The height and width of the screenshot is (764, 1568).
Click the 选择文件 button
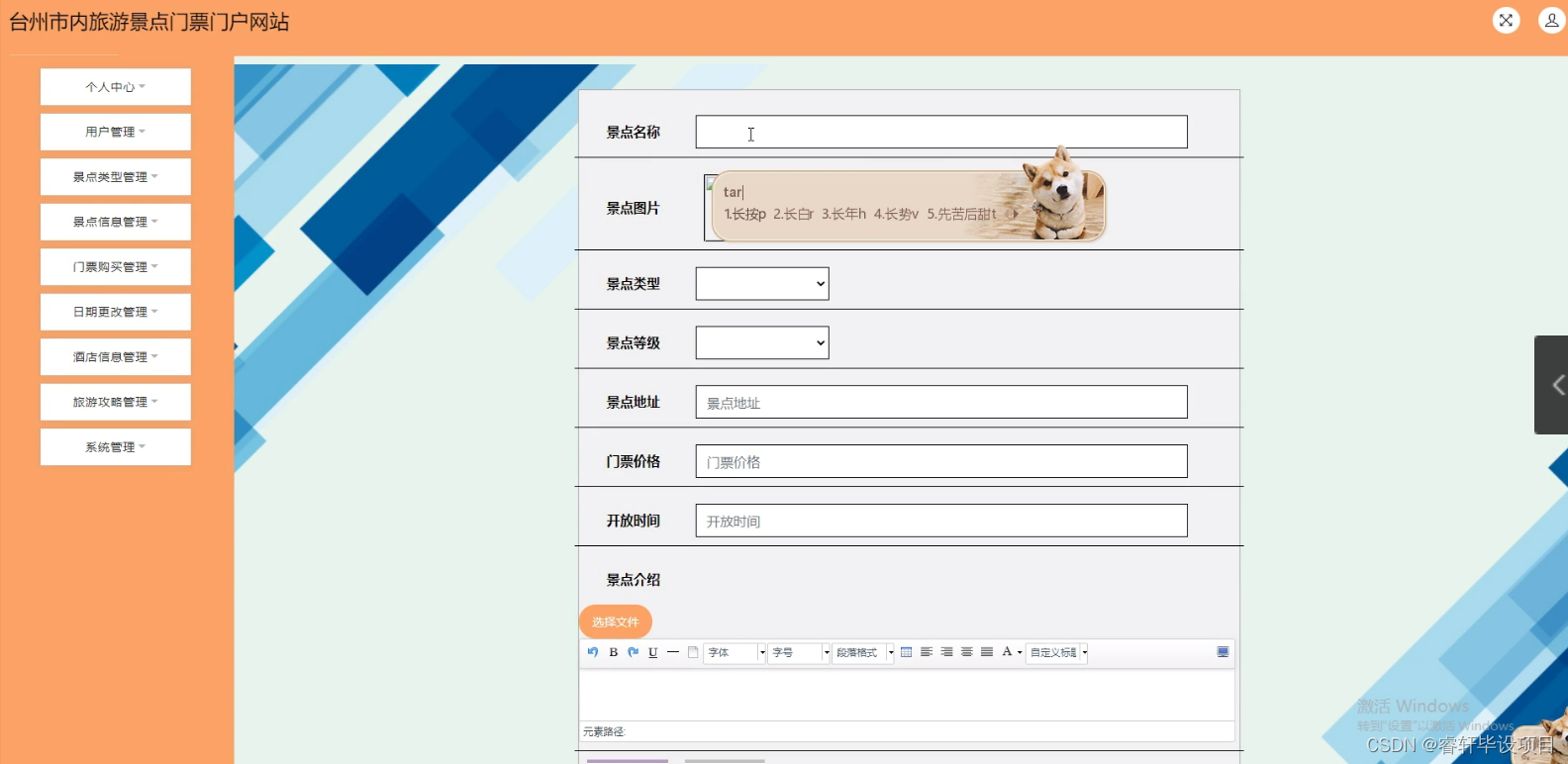(616, 621)
